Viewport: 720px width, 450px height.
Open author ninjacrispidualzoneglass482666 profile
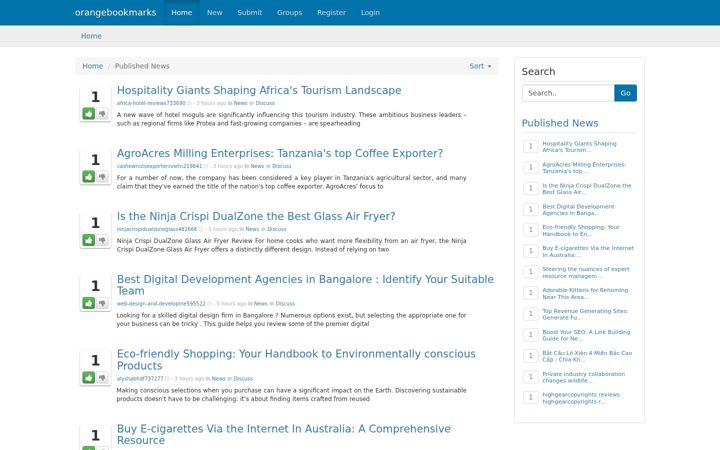point(157,229)
